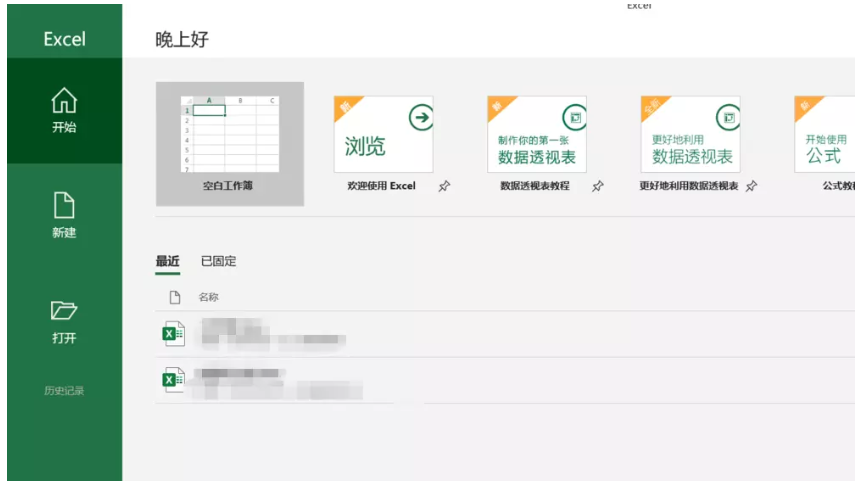Open the 浏览 welcome template thumbnail
This screenshot has height=481, width=868.
(x=383, y=134)
